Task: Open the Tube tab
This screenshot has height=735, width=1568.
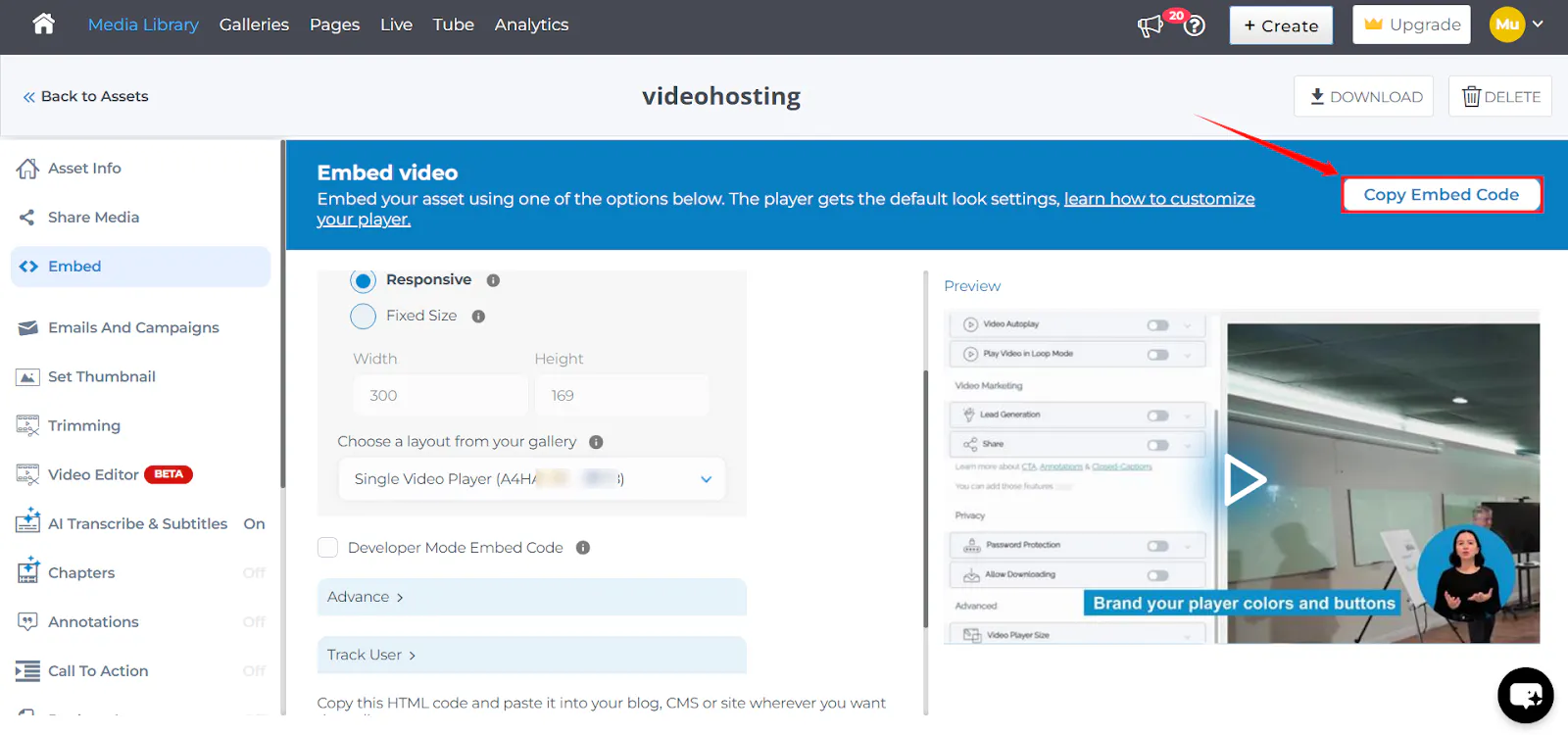Action: 454,24
